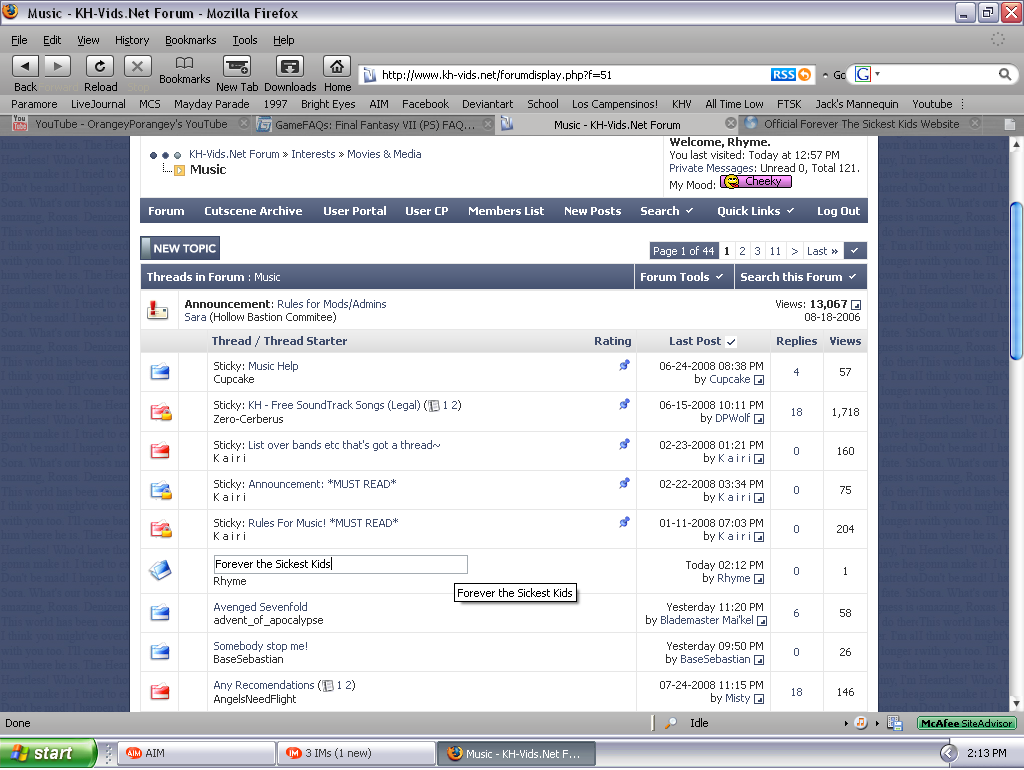Viewport: 1024px width, 770px height.
Task: Open the Members List link
Action: tap(506, 211)
